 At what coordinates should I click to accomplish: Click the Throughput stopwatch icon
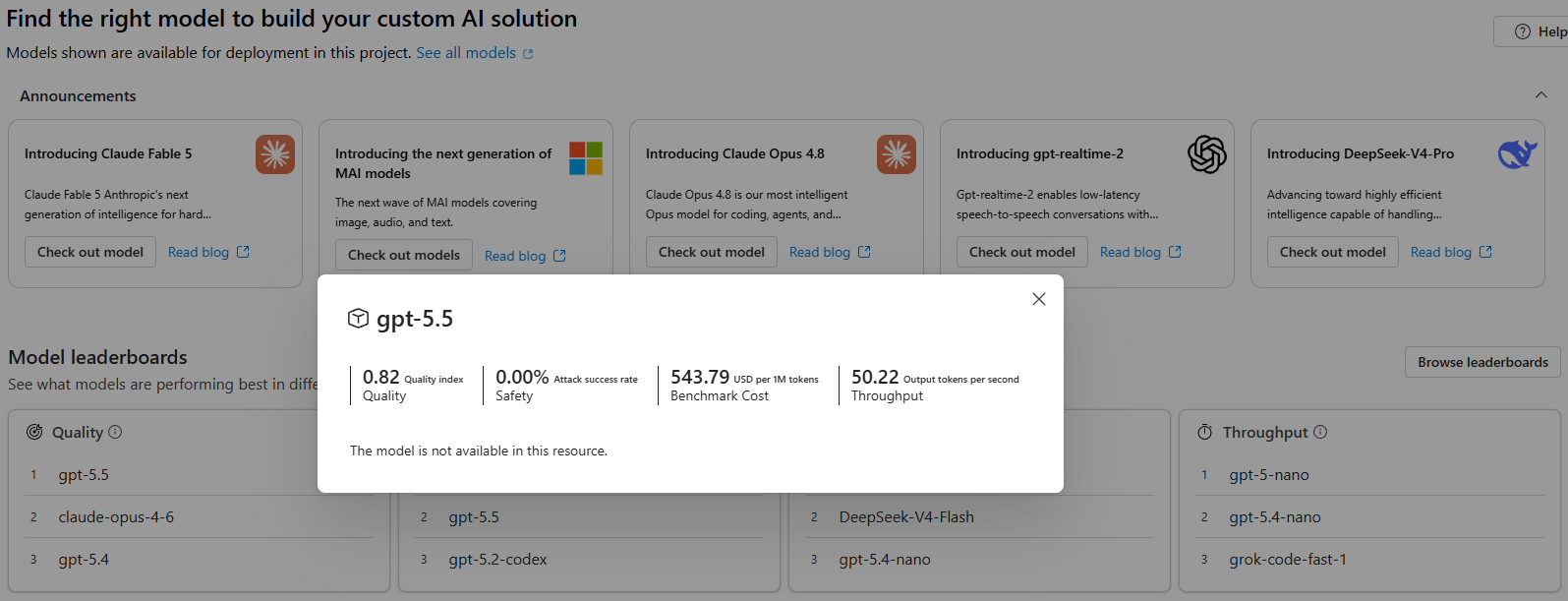tap(1204, 432)
